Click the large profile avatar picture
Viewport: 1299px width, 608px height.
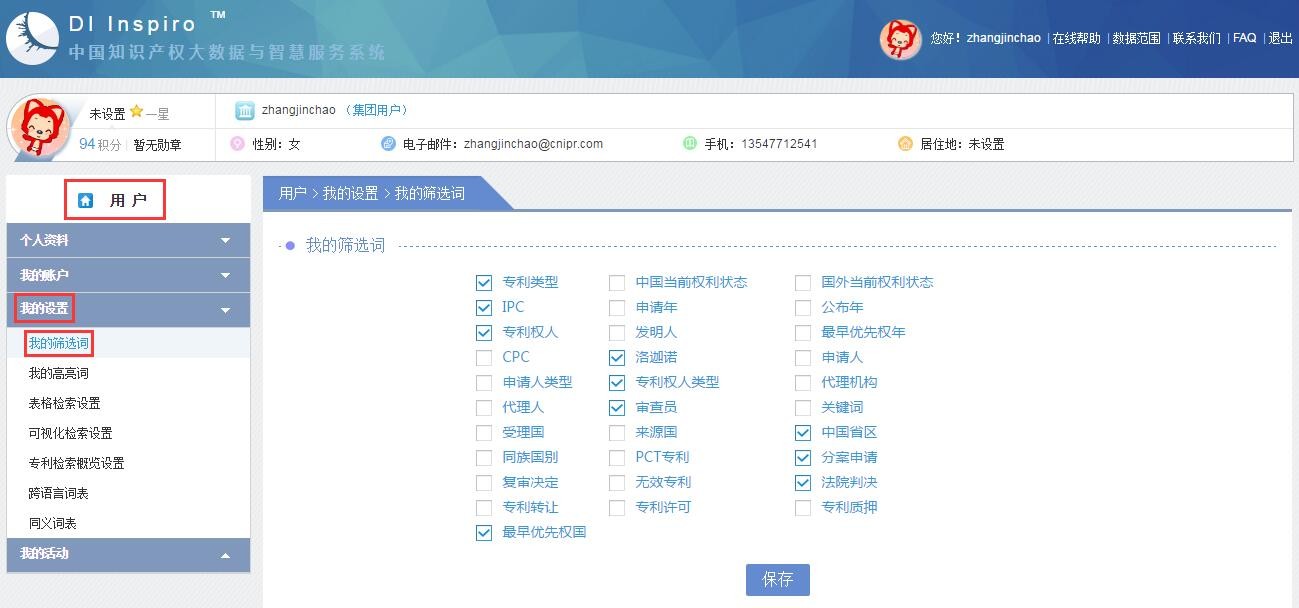[x=40, y=128]
